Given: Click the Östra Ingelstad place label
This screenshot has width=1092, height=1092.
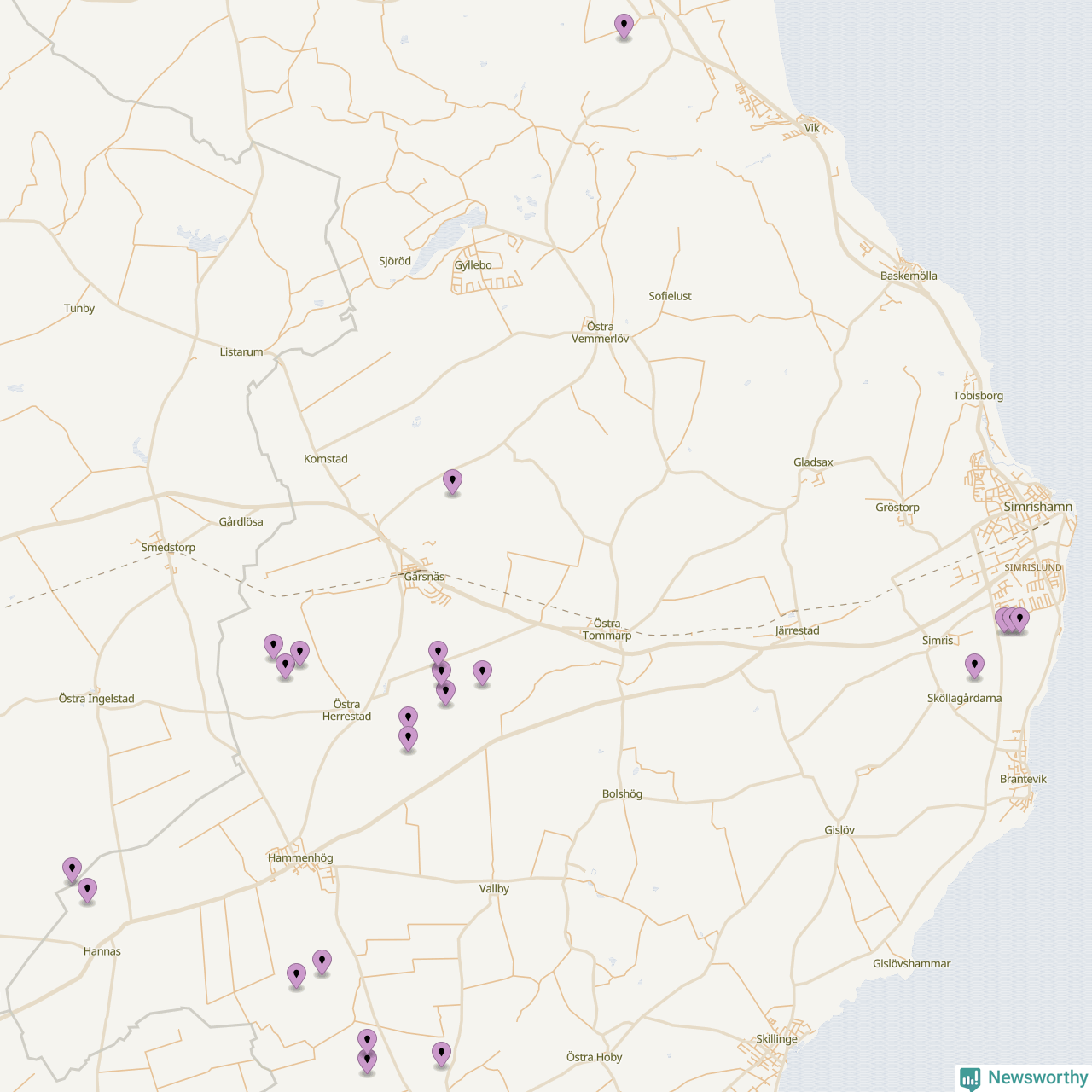Looking at the screenshot, I should [96, 699].
